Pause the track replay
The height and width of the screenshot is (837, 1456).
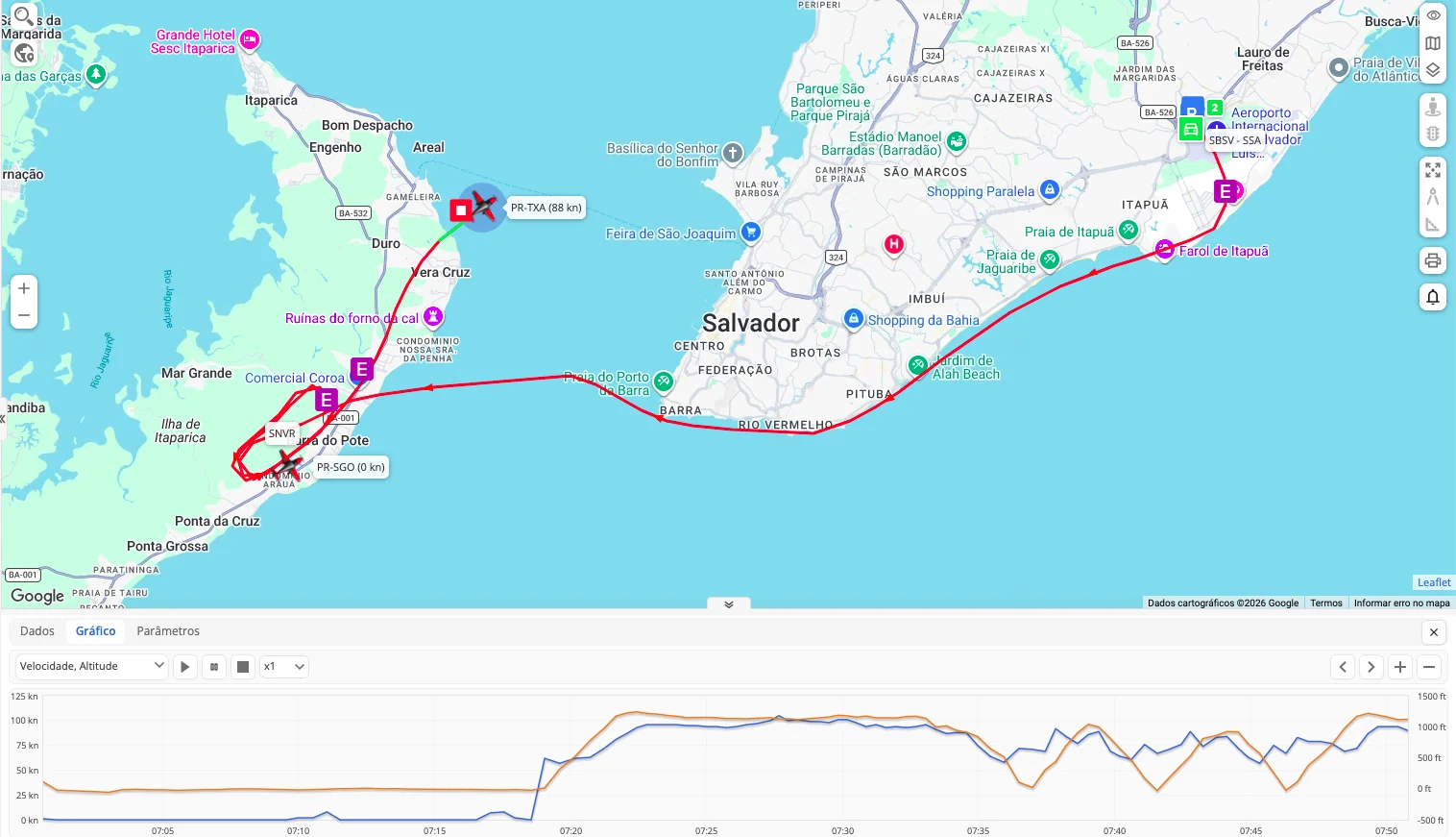pyautogui.click(x=214, y=667)
